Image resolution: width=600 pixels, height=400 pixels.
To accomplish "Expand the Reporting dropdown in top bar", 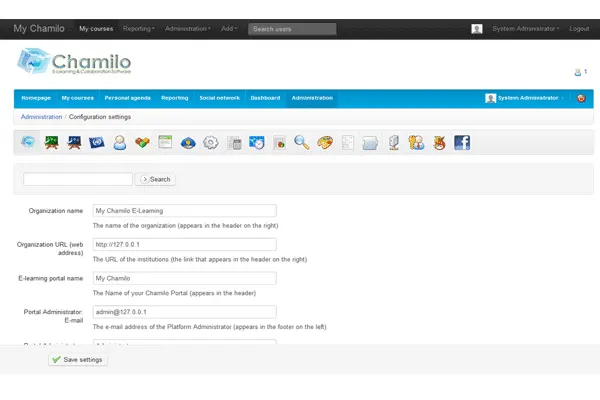I will (139, 29).
